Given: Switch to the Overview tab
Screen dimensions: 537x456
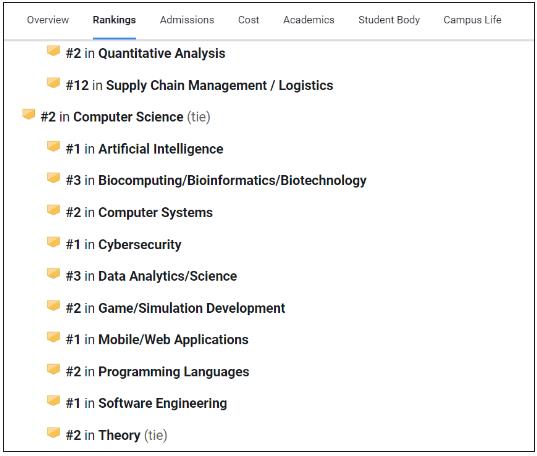Looking at the screenshot, I should (48, 20).
